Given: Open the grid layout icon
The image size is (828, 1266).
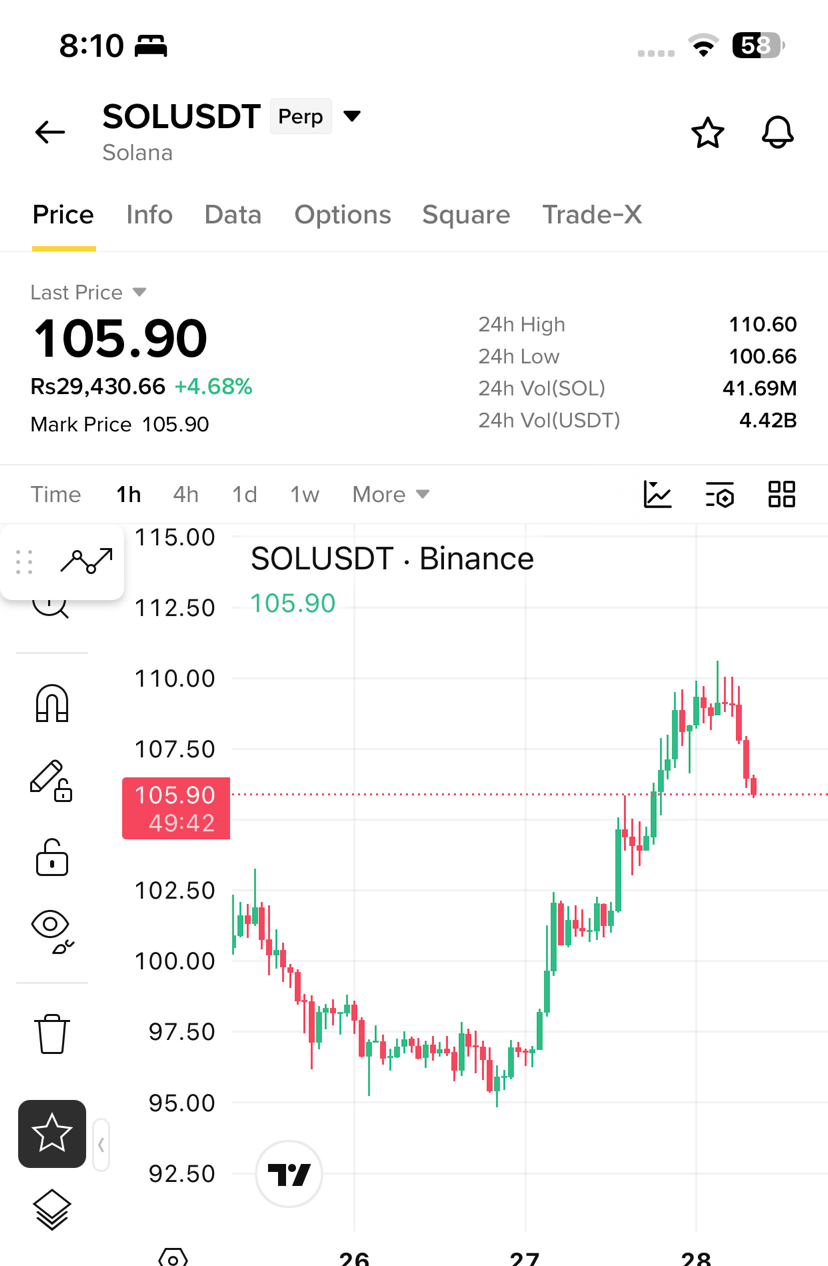Looking at the screenshot, I should [x=782, y=494].
